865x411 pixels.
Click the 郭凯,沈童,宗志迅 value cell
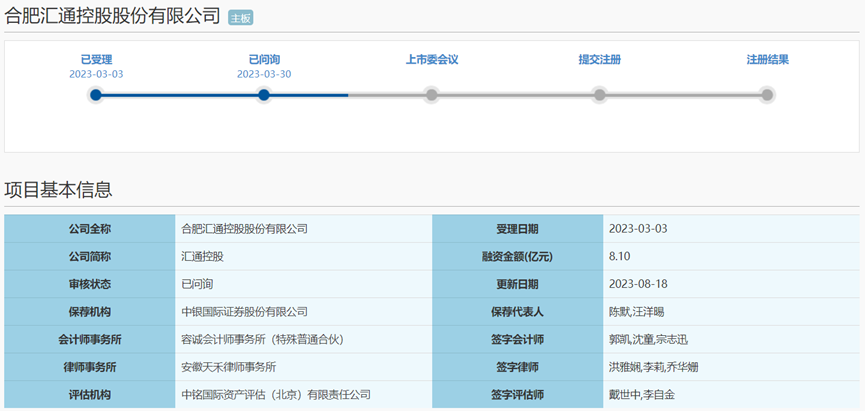(x=732, y=339)
